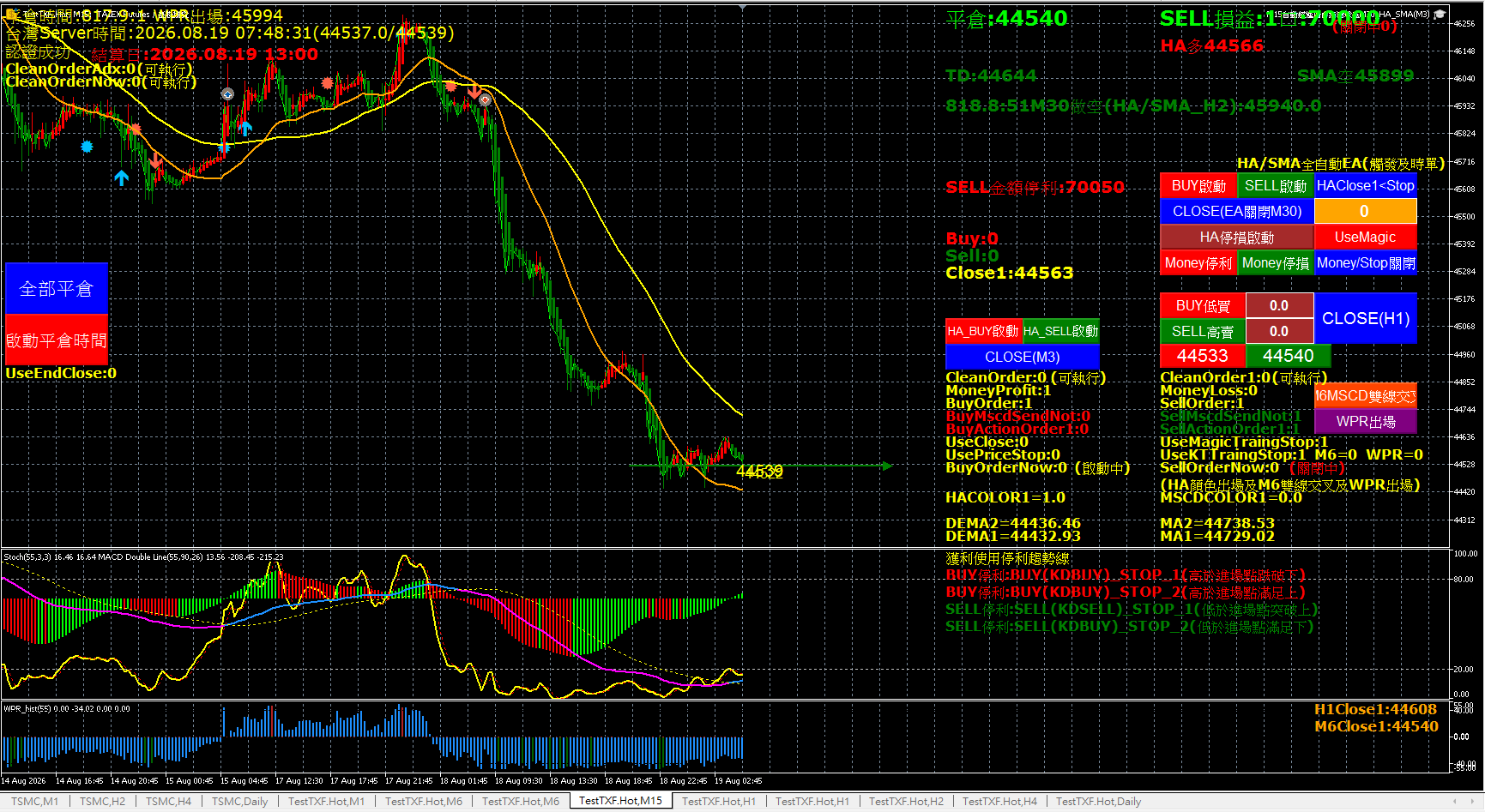Click the 全部平倉 blue button
The width and height of the screenshot is (1485, 812).
(x=56, y=289)
